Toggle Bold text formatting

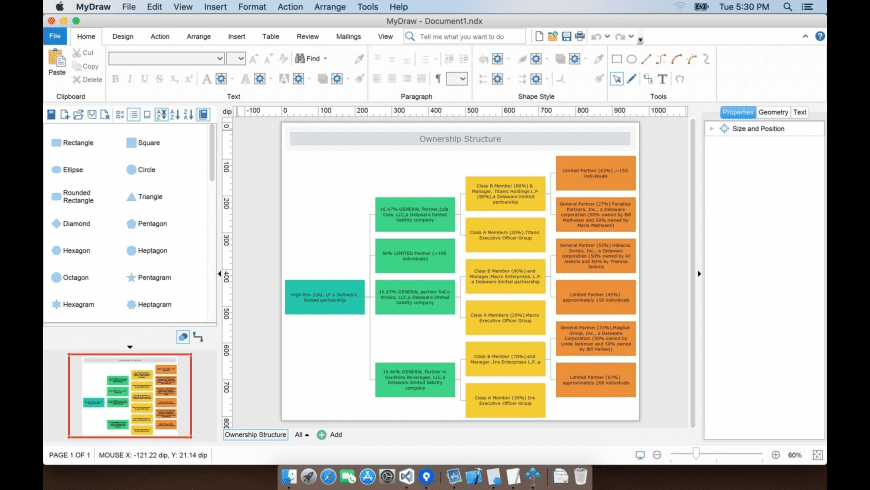115,79
